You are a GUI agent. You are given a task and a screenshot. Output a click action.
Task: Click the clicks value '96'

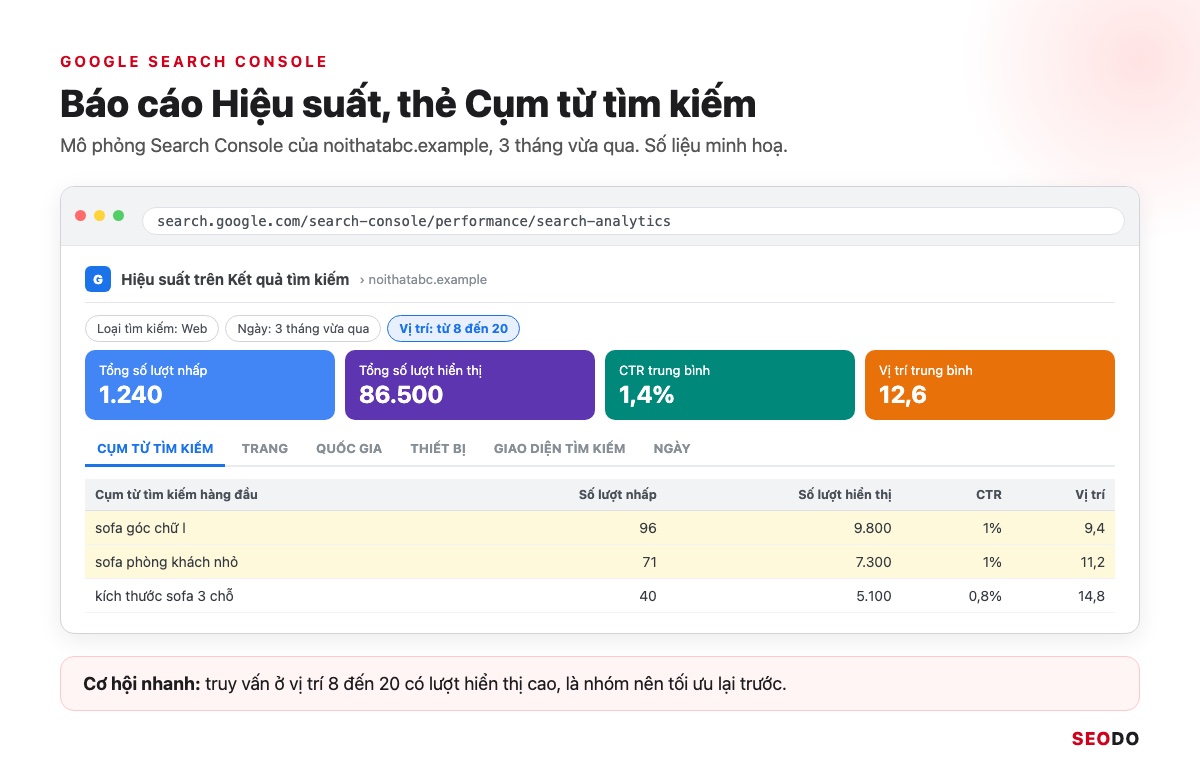(647, 528)
